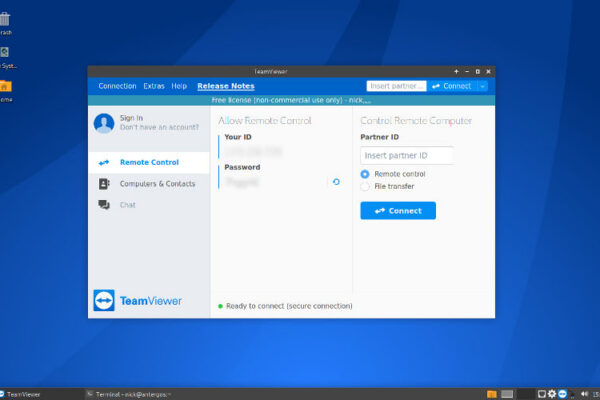Click the TeamViewer logo icon
This screenshot has width=600, height=400.
tap(104, 300)
